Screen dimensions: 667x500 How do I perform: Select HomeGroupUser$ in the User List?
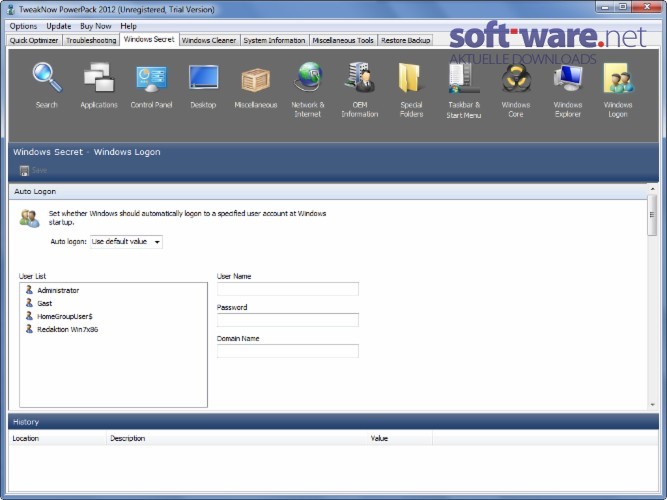[65, 317]
